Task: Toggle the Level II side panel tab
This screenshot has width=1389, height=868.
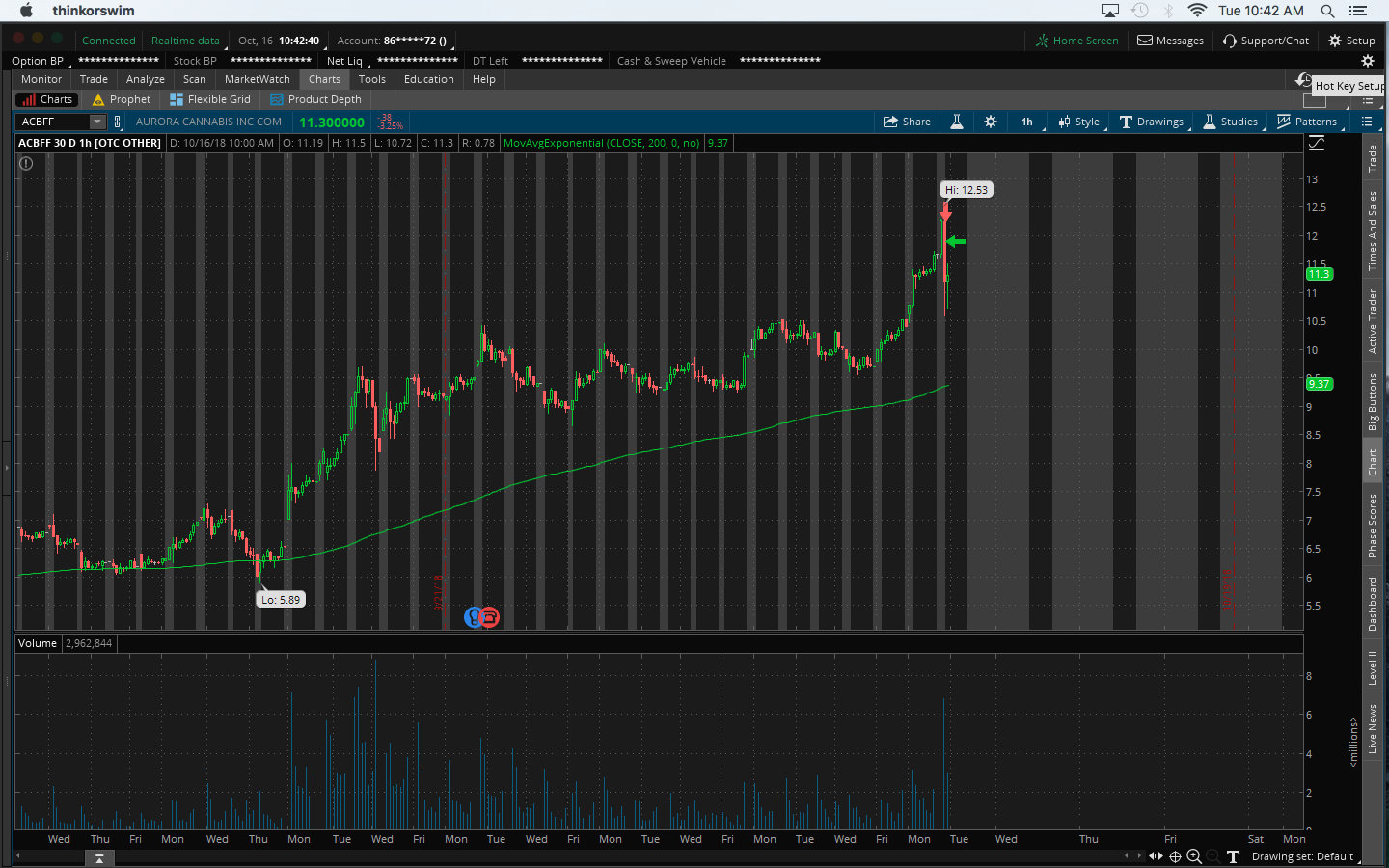Action: (x=1373, y=667)
